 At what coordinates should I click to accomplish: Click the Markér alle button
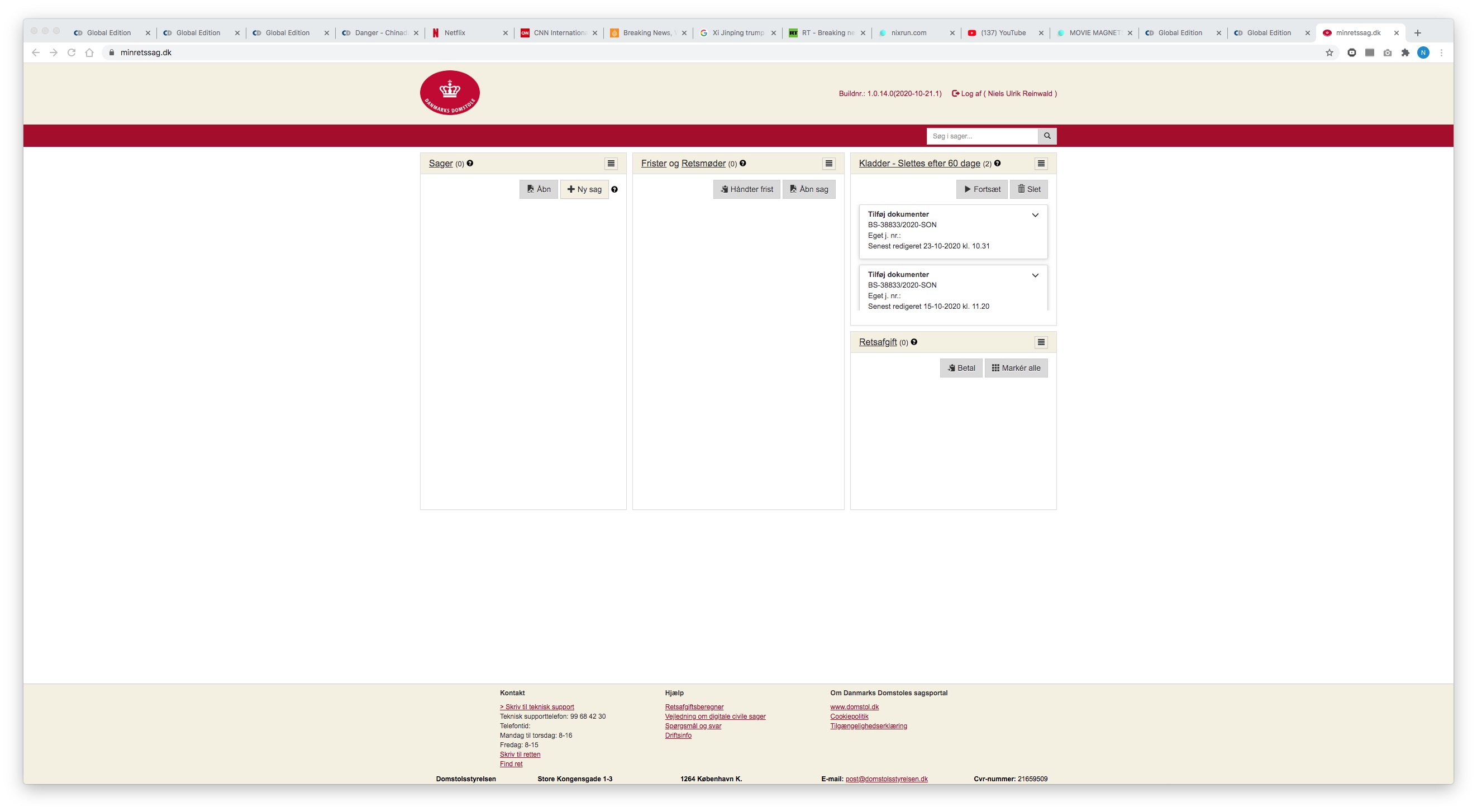[1016, 368]
